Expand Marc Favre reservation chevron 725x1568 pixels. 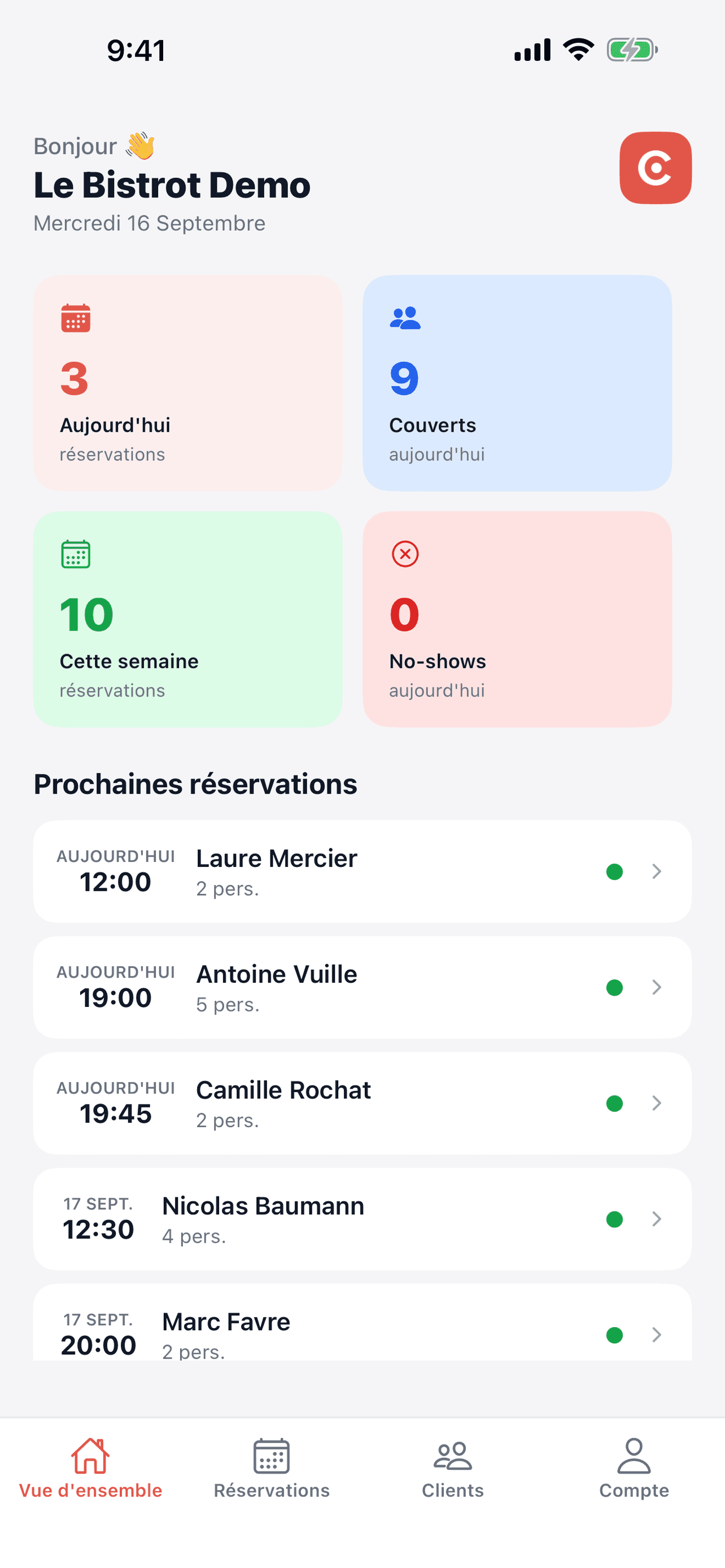pos(656,1335)
